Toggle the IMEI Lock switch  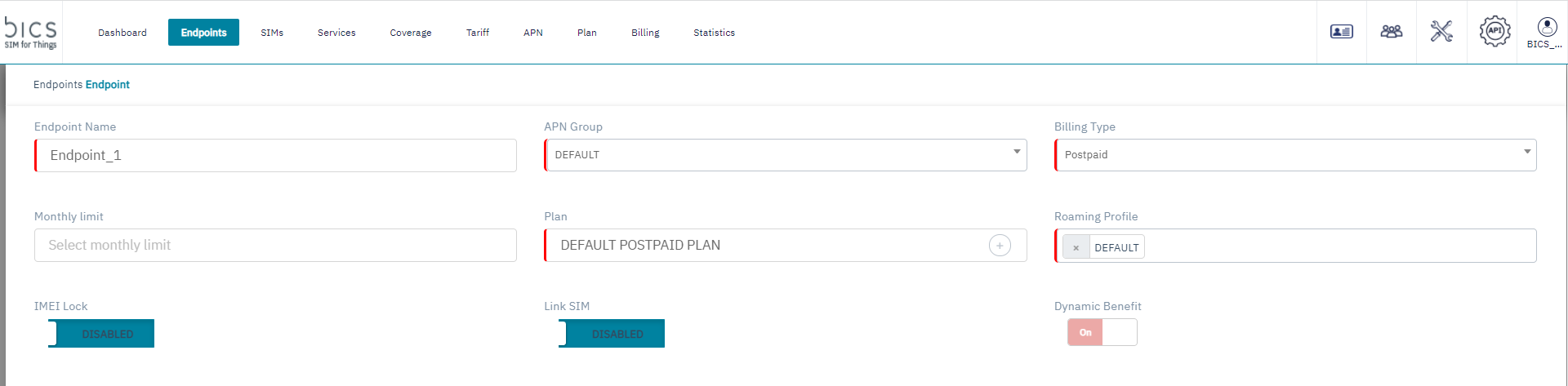tap(101, 334)
